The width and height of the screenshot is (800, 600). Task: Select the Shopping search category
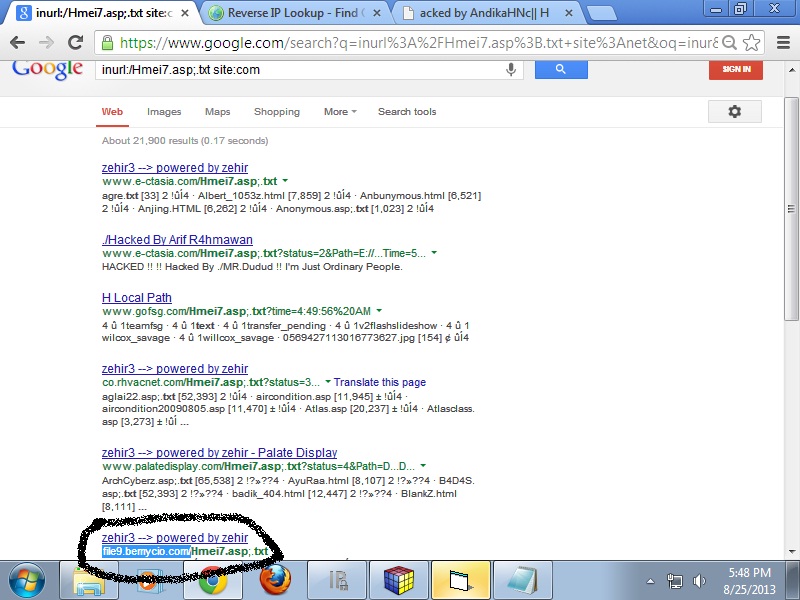[x=277, y=112]
